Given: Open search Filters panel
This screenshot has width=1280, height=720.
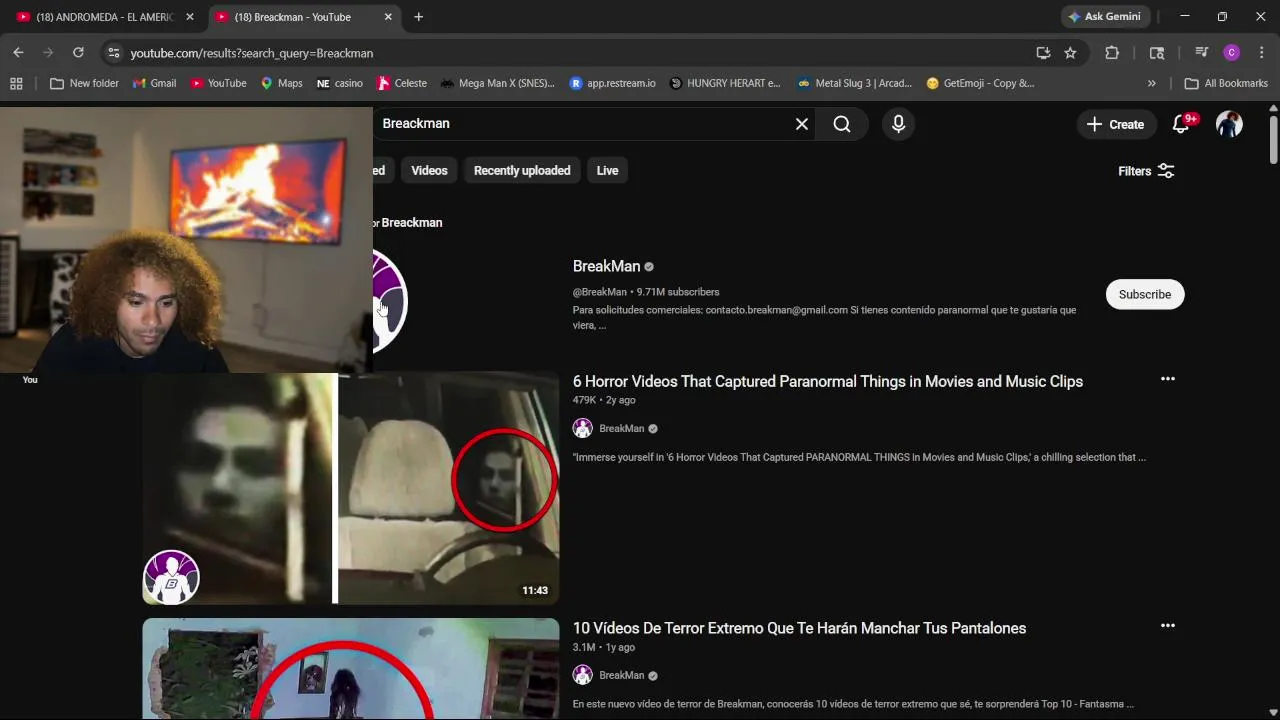Looking at the screenshot, I should pyautogui.click(x=1146, y=171).
